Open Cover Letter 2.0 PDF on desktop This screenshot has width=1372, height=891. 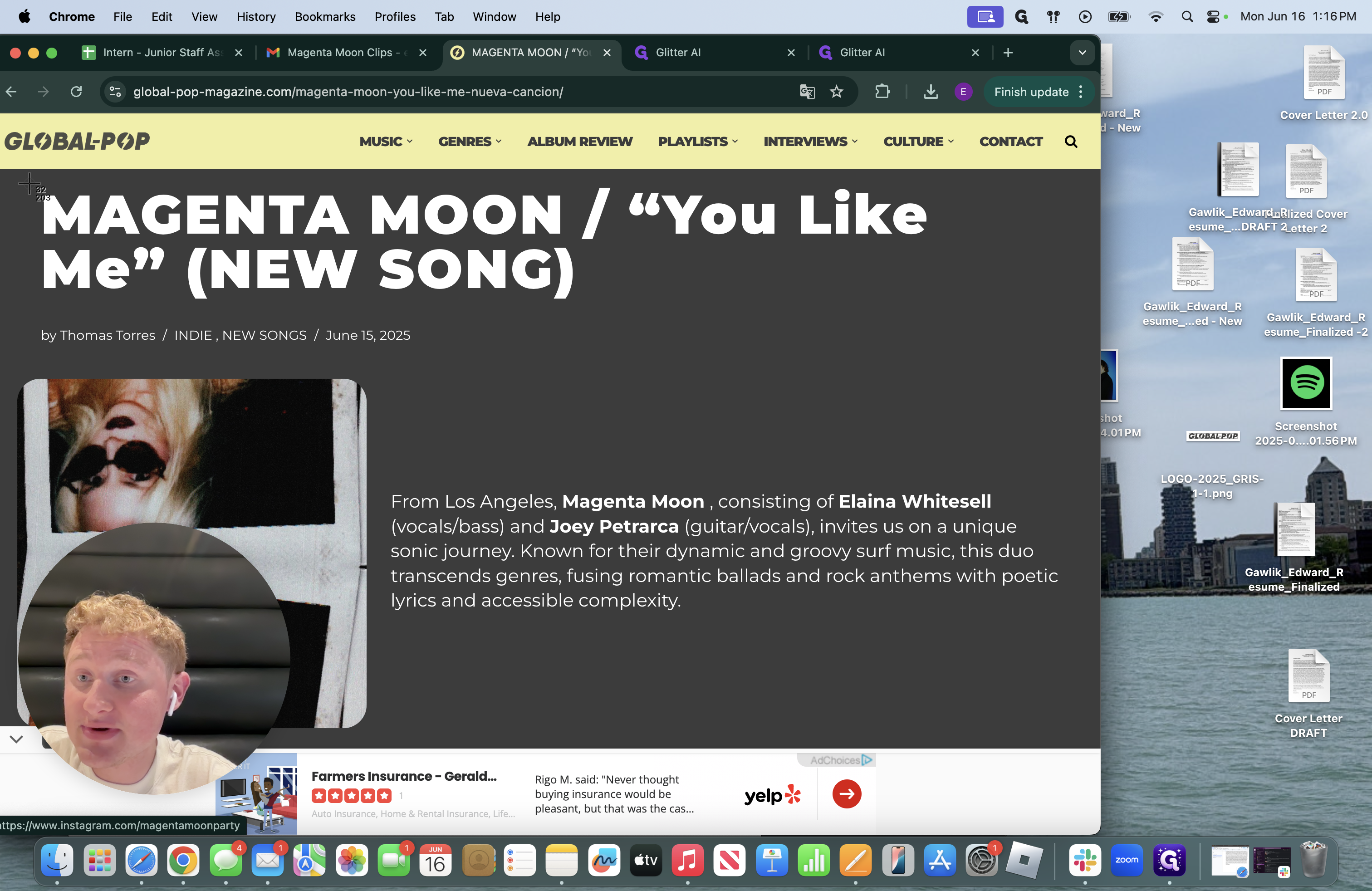click(x=1323, y=73)
